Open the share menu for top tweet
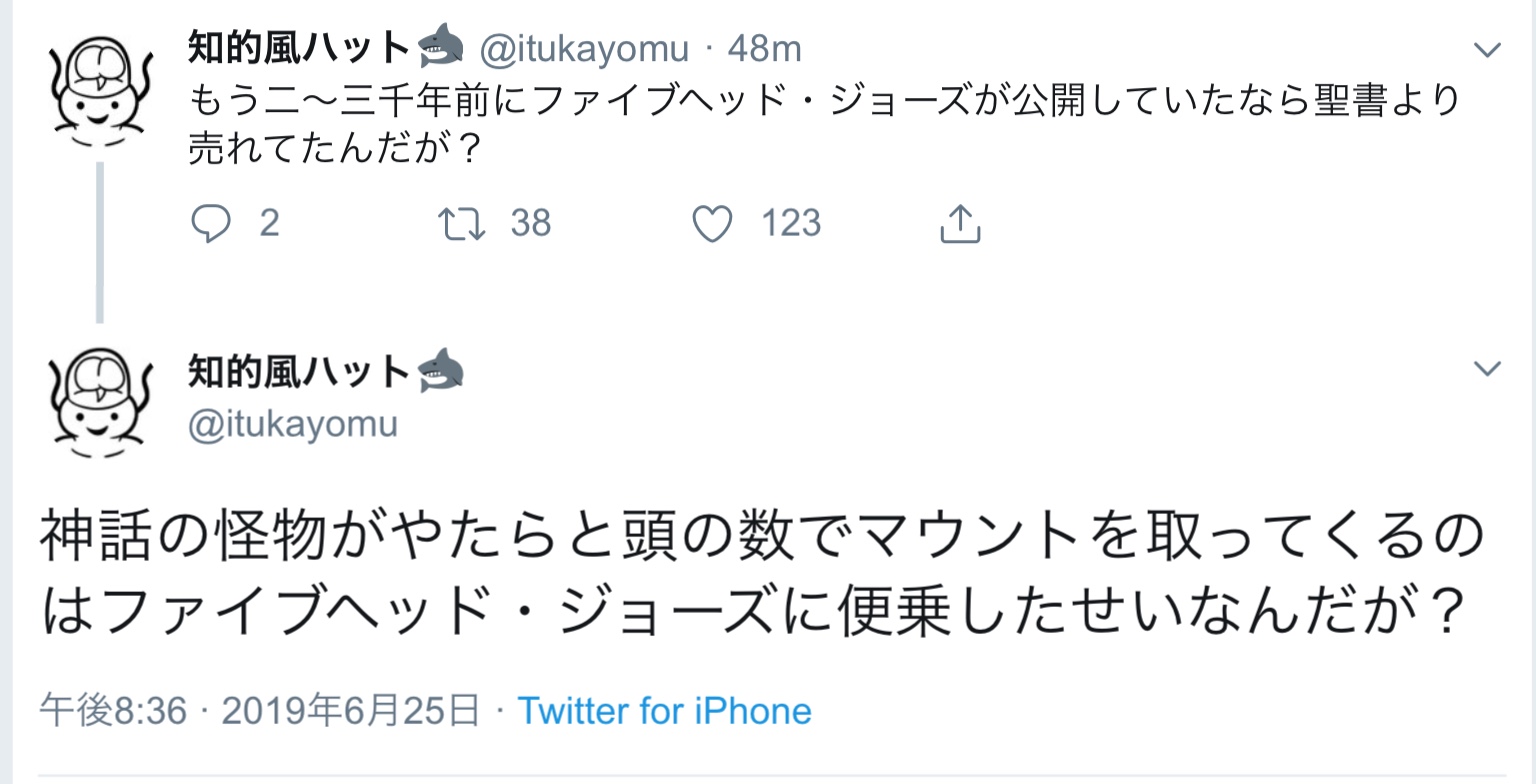Image resolution: width=1536 pixels, height=784 pixels. [960, 224]
